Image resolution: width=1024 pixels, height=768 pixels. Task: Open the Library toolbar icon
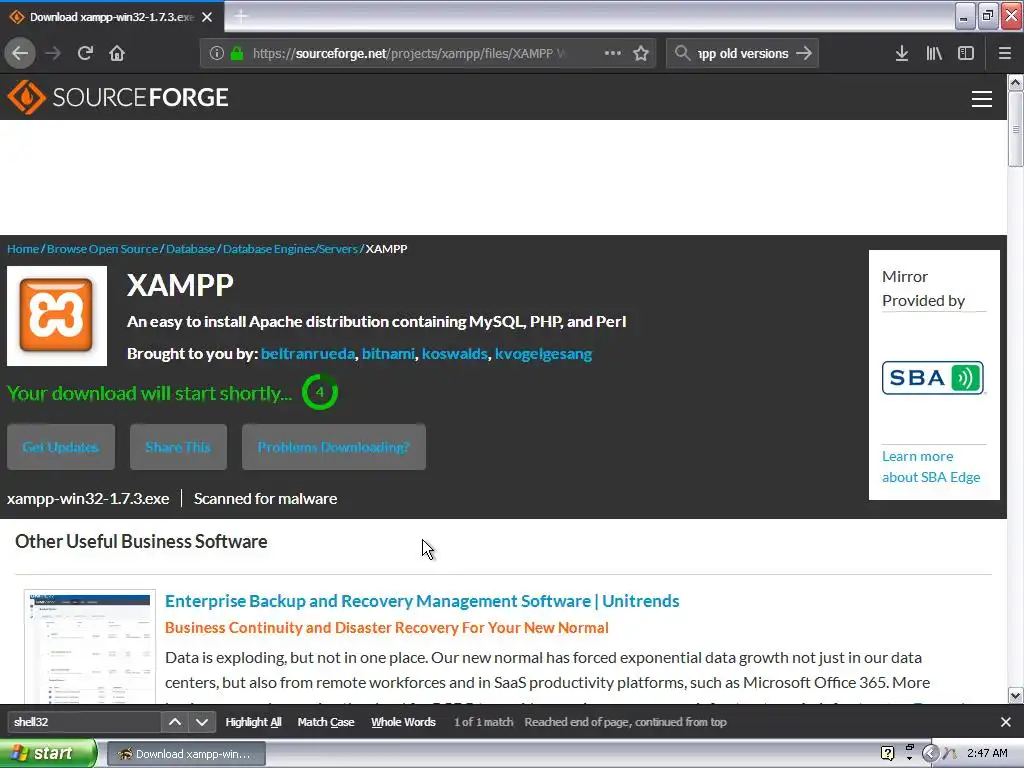[934, 53]
